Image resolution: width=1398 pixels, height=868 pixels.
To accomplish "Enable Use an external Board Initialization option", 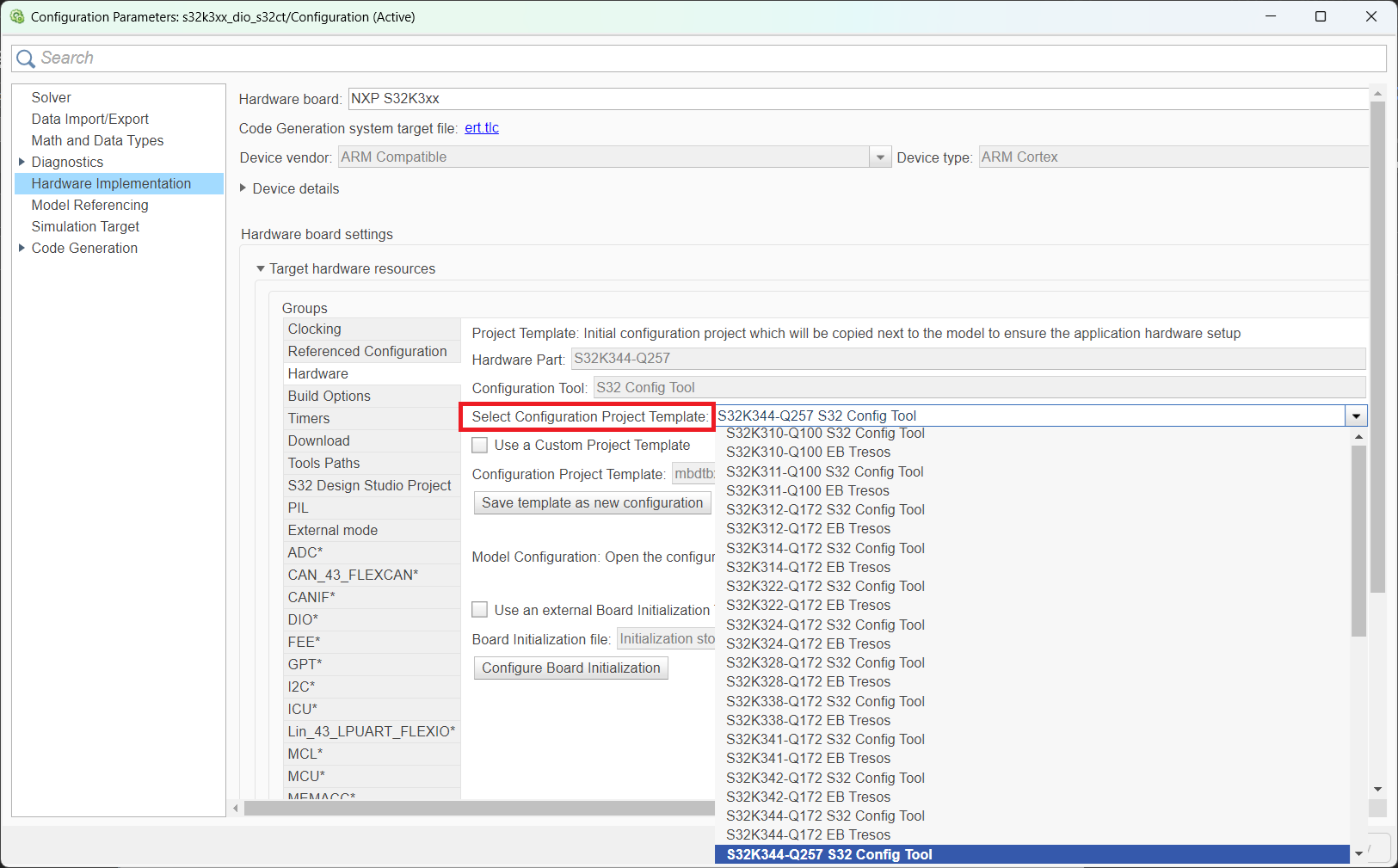I will tap(480, 609).
